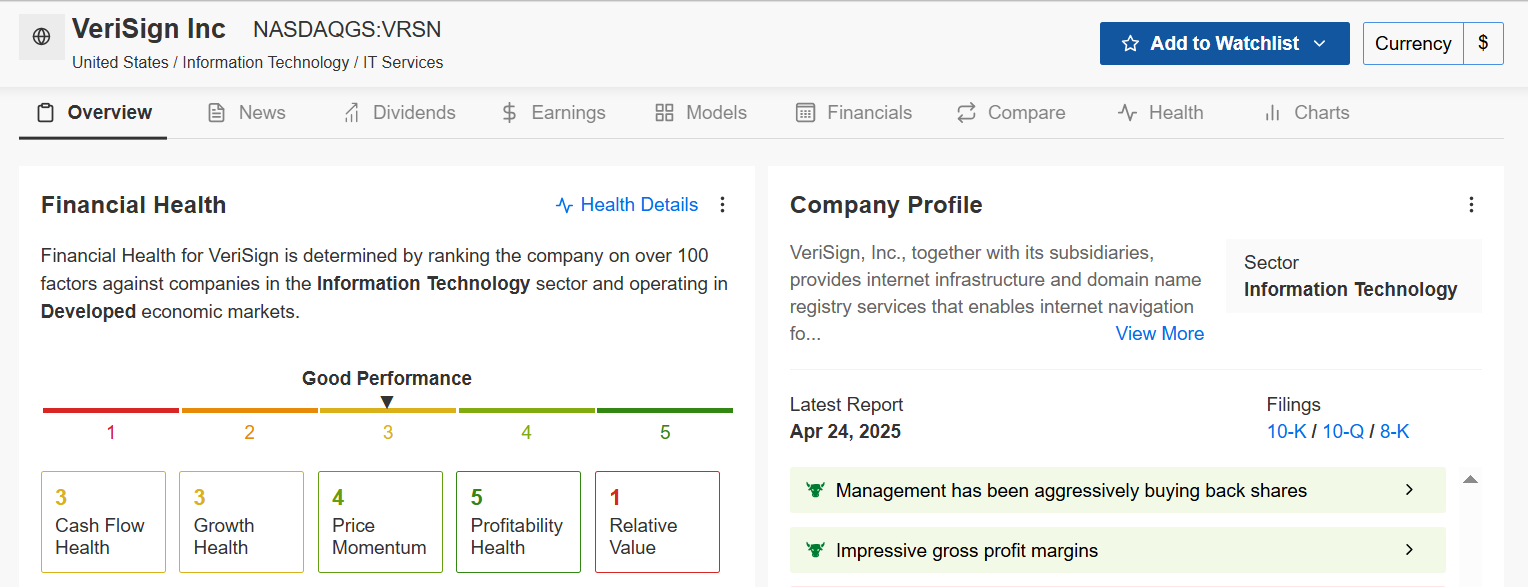Image resolution: width=1528 pixels, height=587 pixels.
Task: Click the light green segment 4 of performance scale
Action: pos(526,410)
